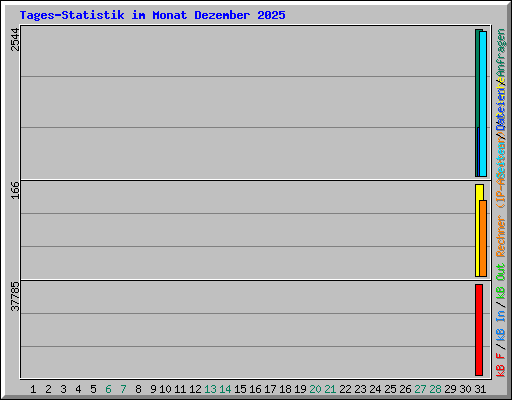Select the orange Rechner bar for day 31

(x=483, y=239)
